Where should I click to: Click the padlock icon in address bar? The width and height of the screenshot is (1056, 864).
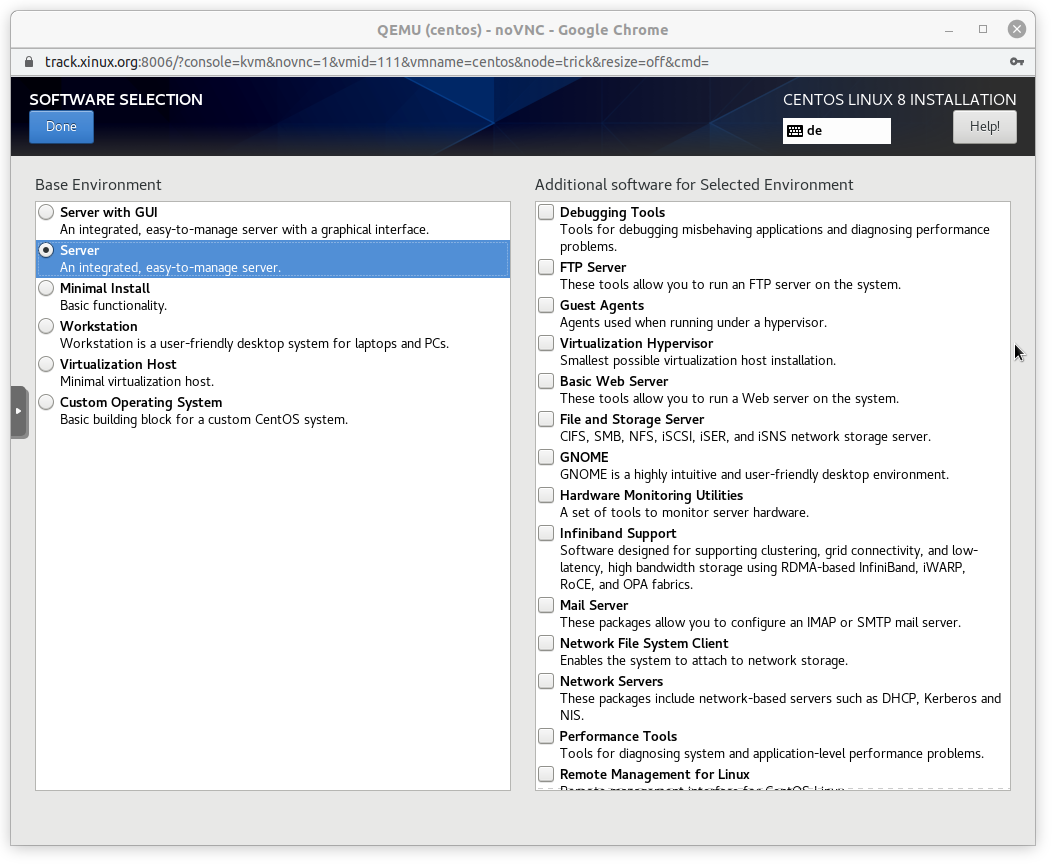pos(27,62)
